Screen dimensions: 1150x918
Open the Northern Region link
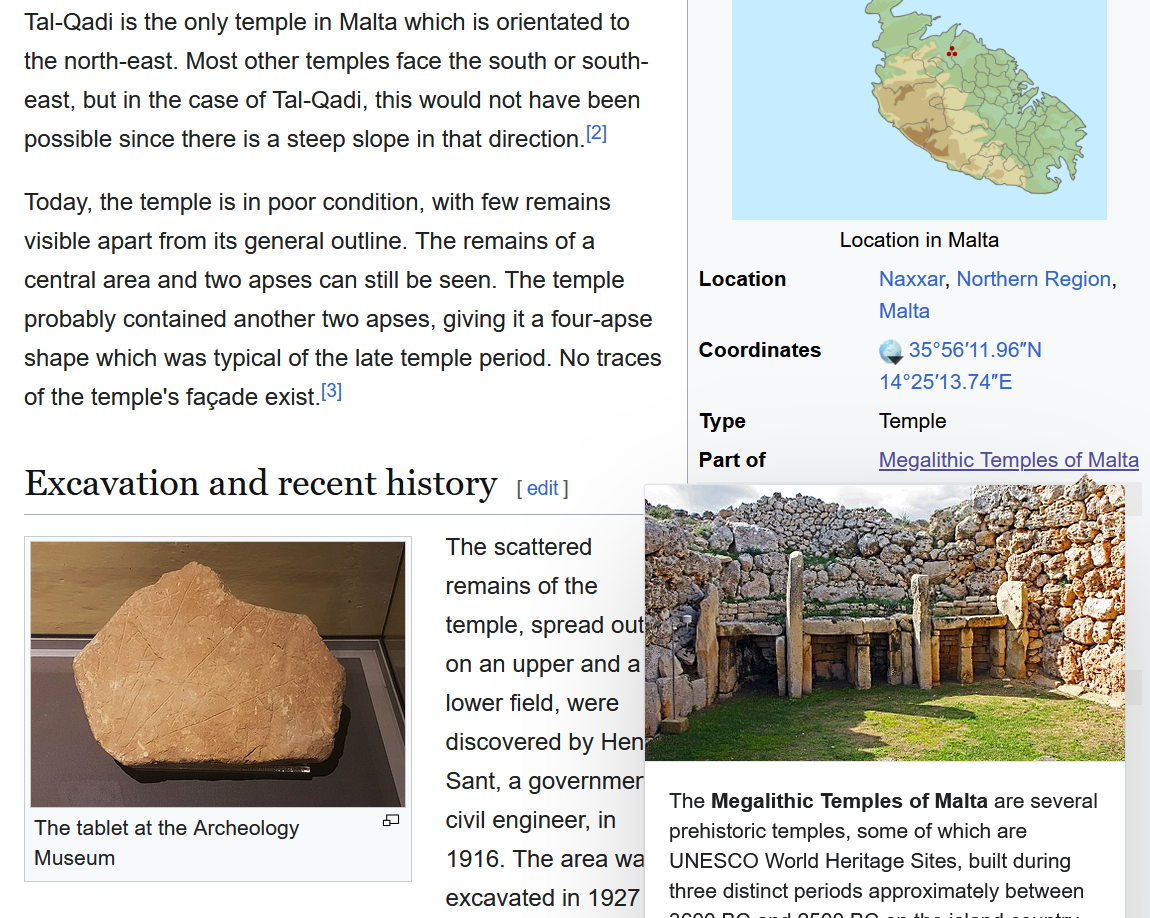1033,279
